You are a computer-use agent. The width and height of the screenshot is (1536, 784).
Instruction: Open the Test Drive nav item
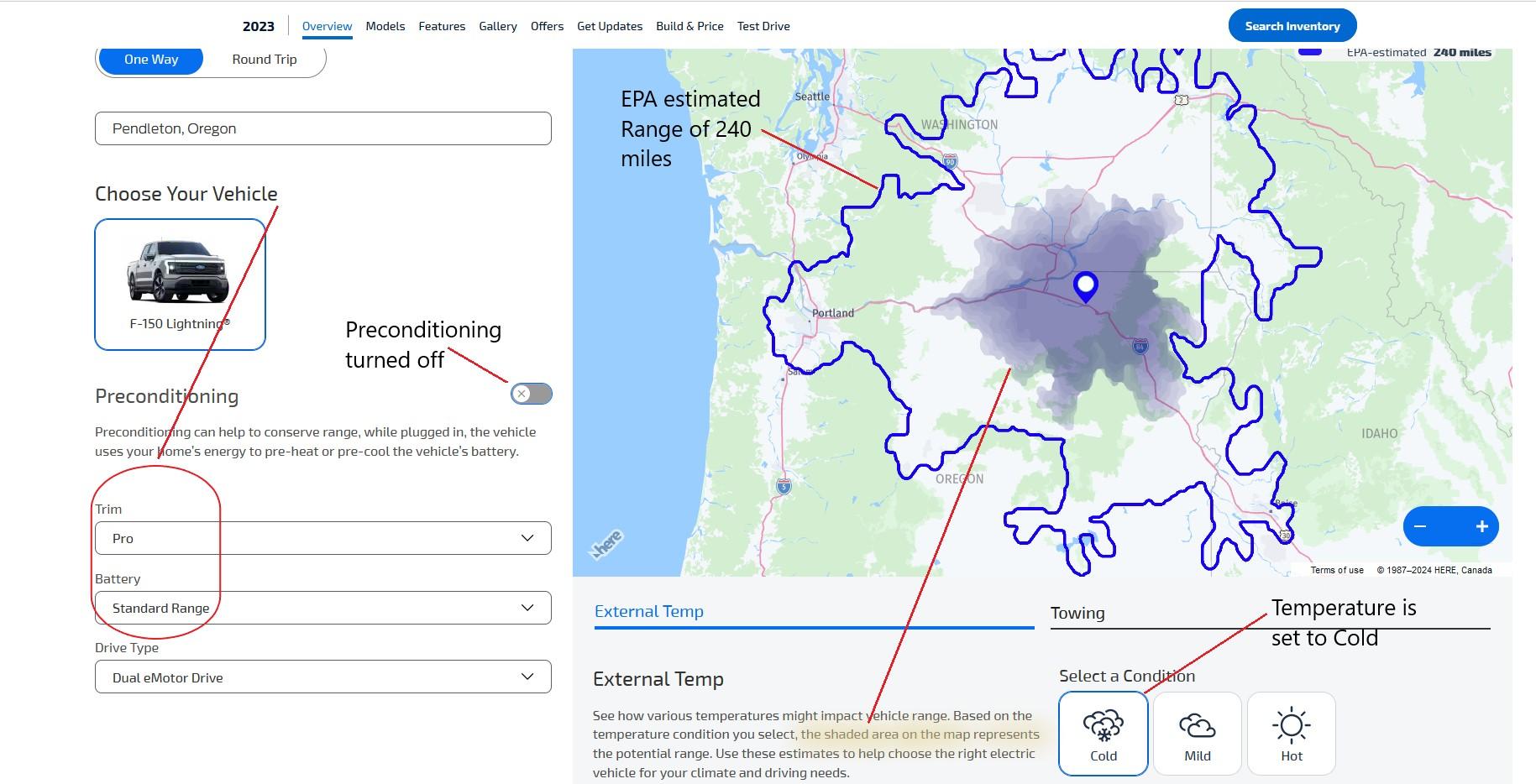point(763,26)
